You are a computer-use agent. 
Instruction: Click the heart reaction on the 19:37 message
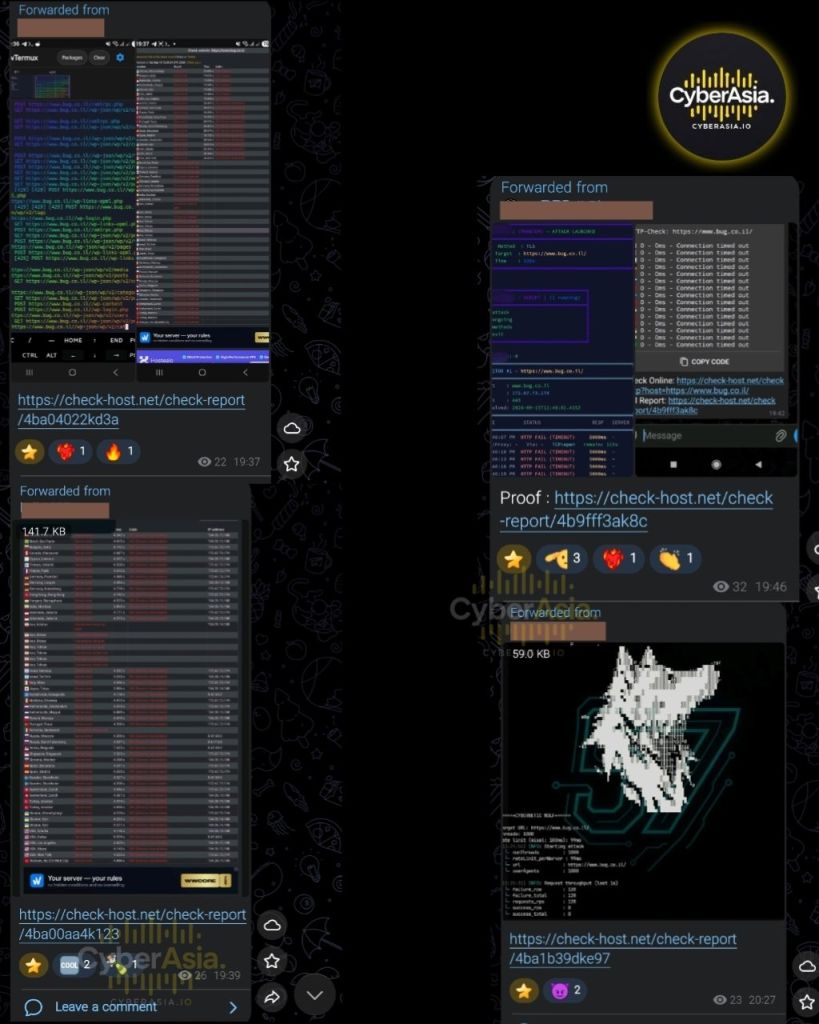click(x=71, y=451)
